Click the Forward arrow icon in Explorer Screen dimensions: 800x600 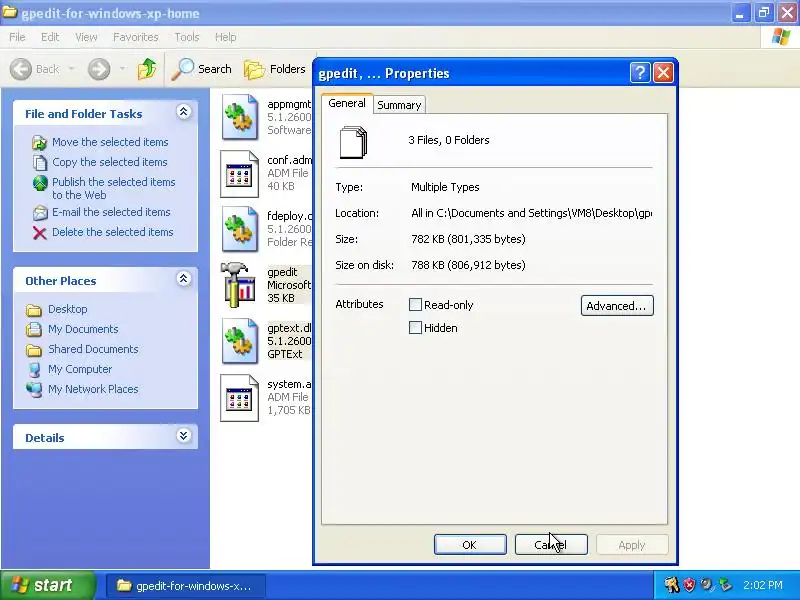coord(99,69)
